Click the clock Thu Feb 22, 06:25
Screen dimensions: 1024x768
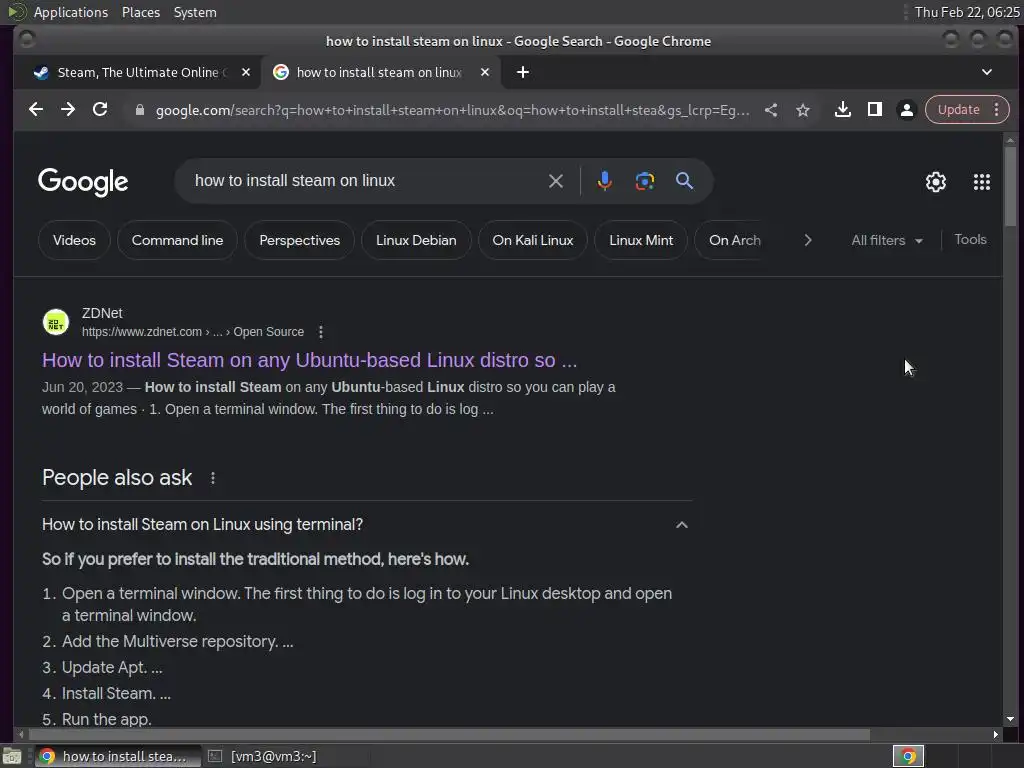coord(967,12)
